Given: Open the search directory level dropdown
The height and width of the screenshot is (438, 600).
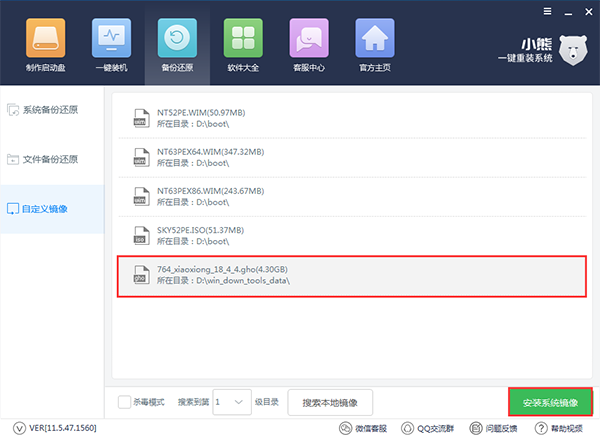Looking at the screenshot, I should [232, 402].
